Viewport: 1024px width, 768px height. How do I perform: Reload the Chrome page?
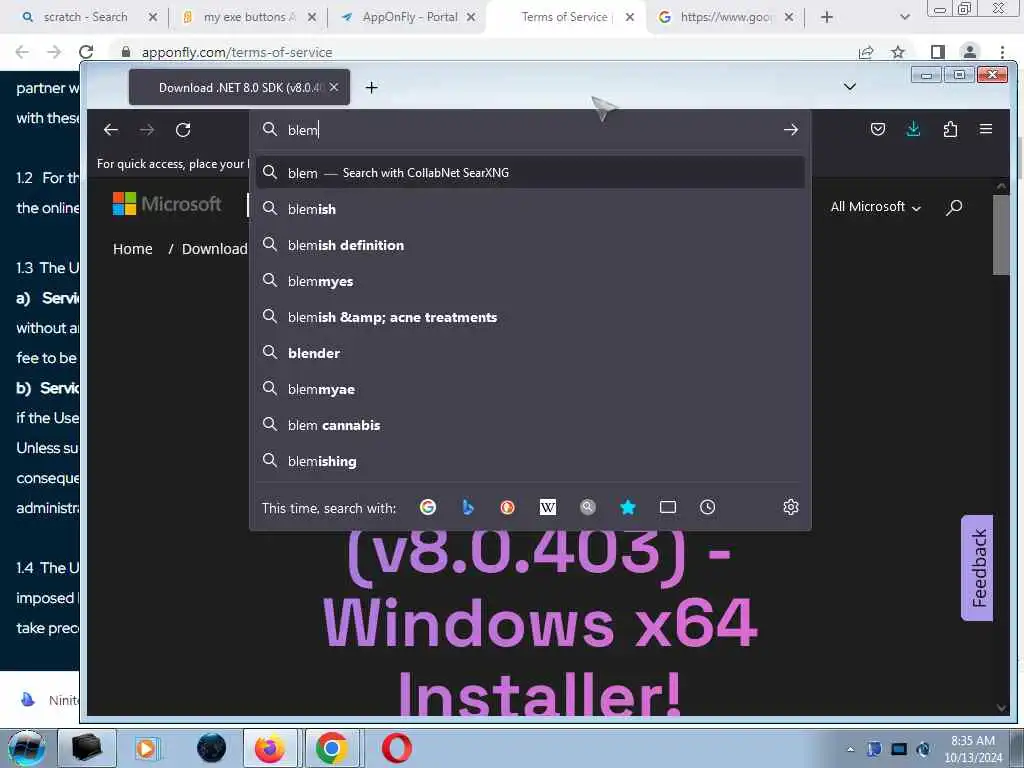(x=86, y=52)
